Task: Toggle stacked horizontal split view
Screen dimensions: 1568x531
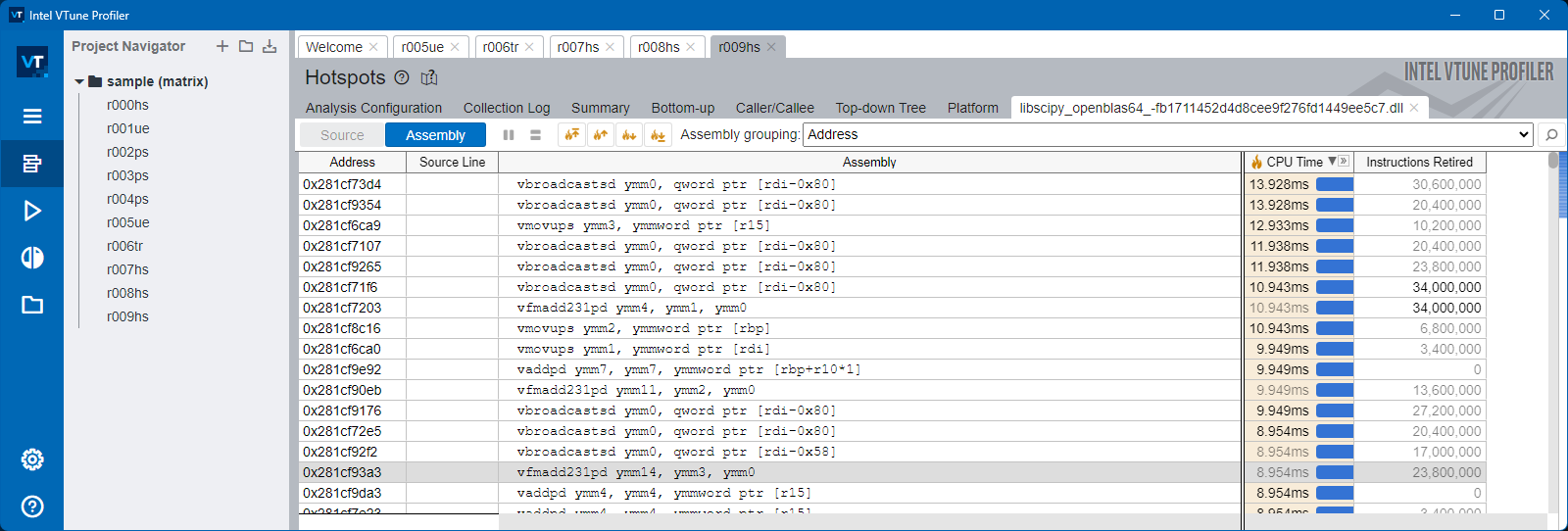Action: pyautogui.click(x=535, y=135)
